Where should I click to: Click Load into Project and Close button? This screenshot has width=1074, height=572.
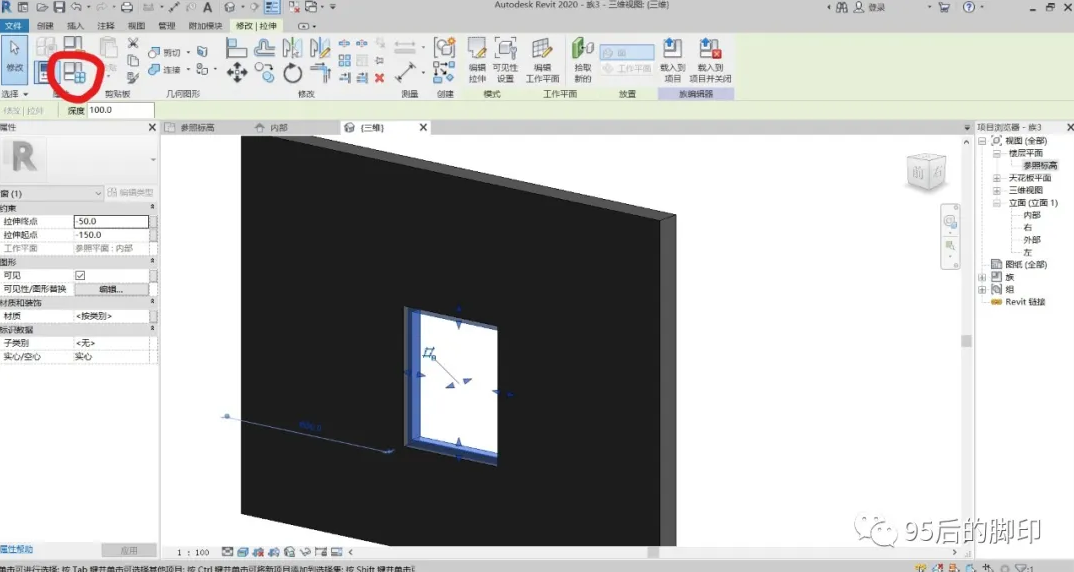click(710, 60)
